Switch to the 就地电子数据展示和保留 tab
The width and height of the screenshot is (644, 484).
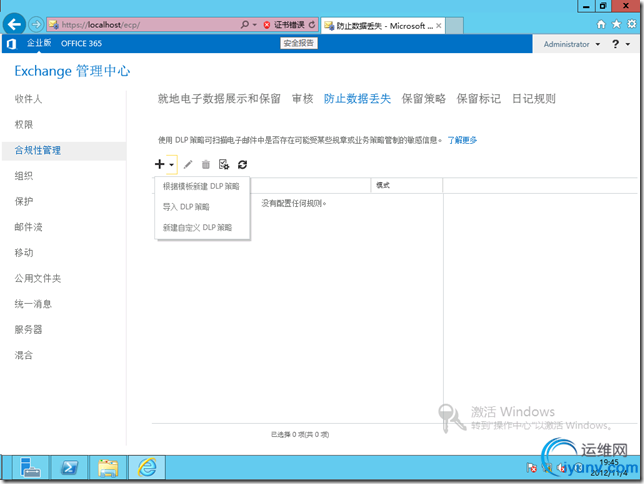point(219,99)
